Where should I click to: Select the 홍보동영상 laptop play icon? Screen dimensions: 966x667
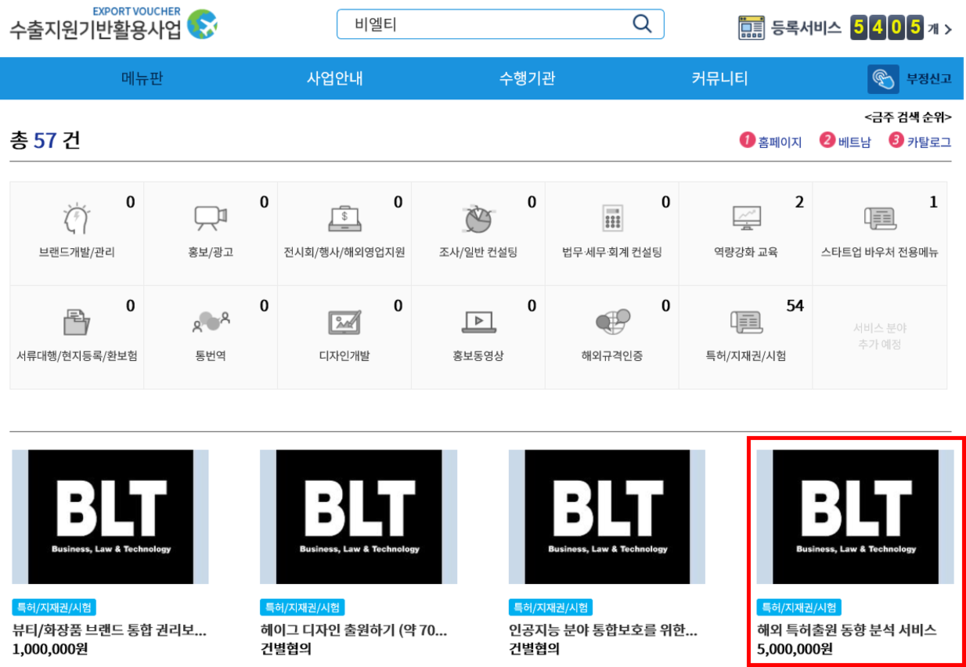(478, 322)
